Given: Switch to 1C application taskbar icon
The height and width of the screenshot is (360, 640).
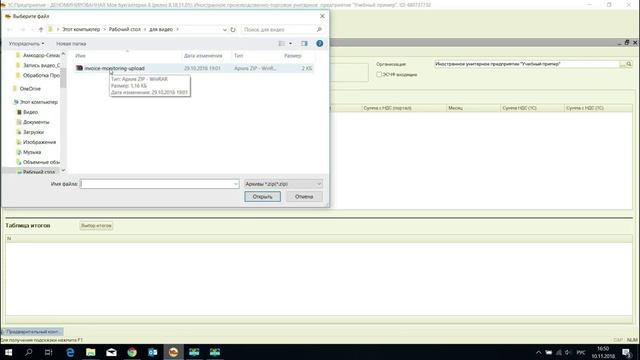Looking at the screenshot, I should point(173,352).
